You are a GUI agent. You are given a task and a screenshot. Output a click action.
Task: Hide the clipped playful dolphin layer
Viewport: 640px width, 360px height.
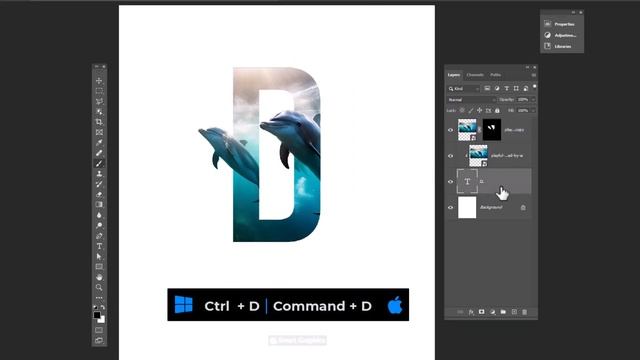click(x=451, y=156)
